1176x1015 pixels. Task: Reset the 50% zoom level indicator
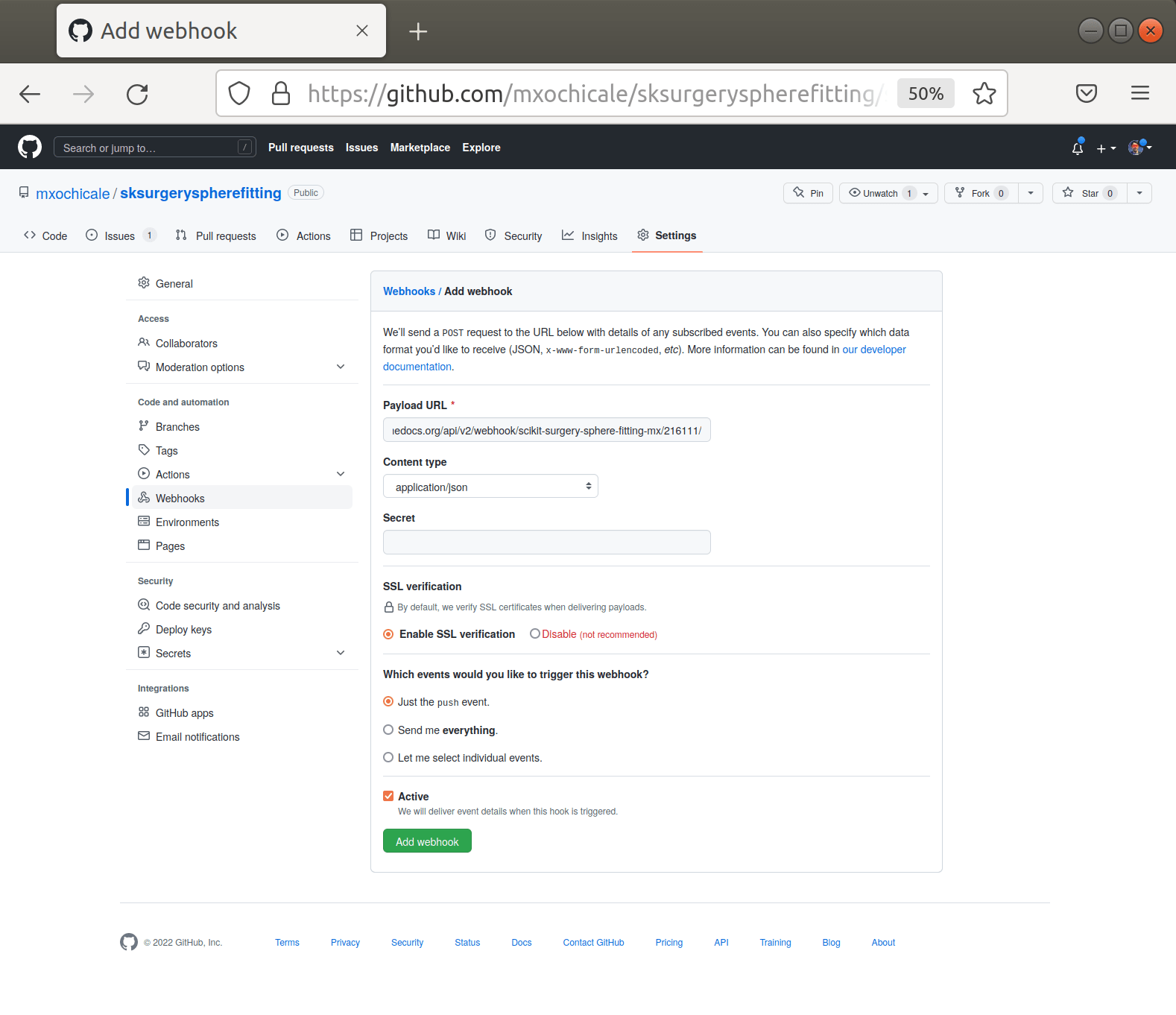926,93
